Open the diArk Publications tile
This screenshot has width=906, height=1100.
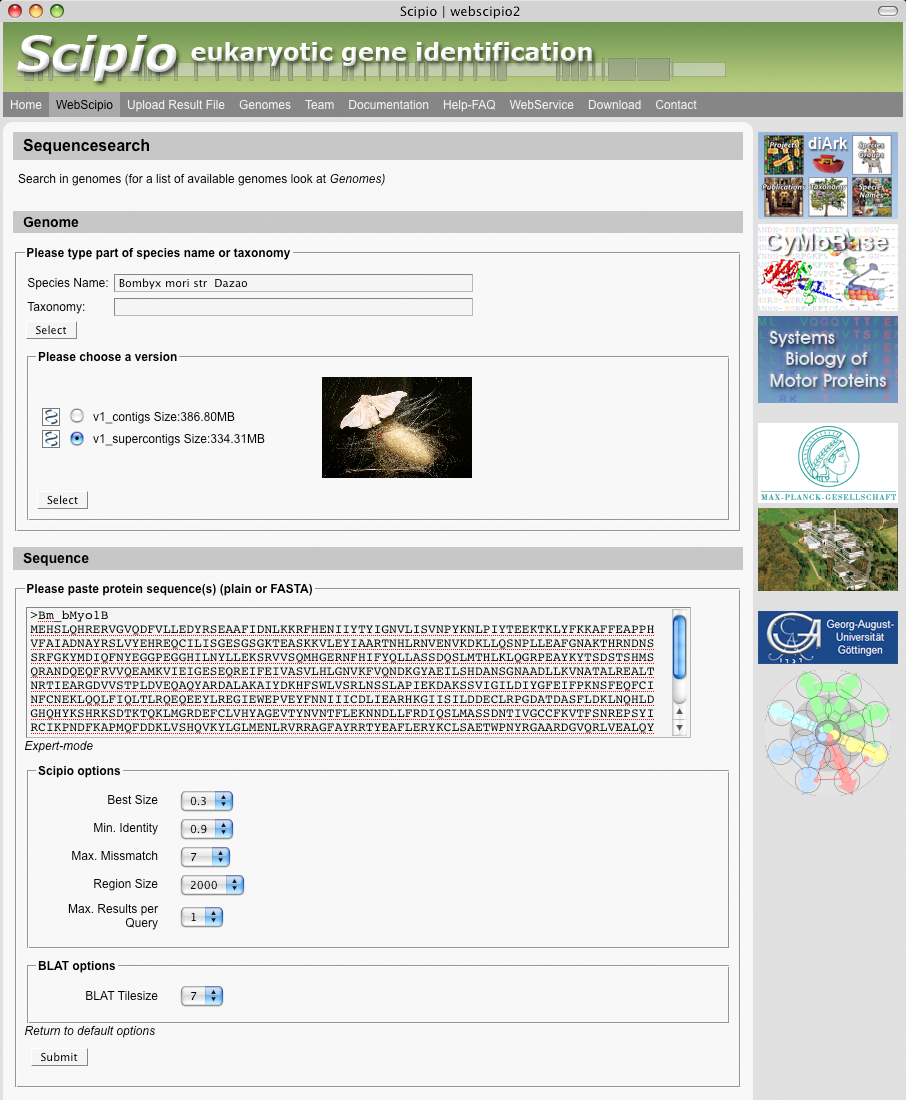(x=783, y=197)
